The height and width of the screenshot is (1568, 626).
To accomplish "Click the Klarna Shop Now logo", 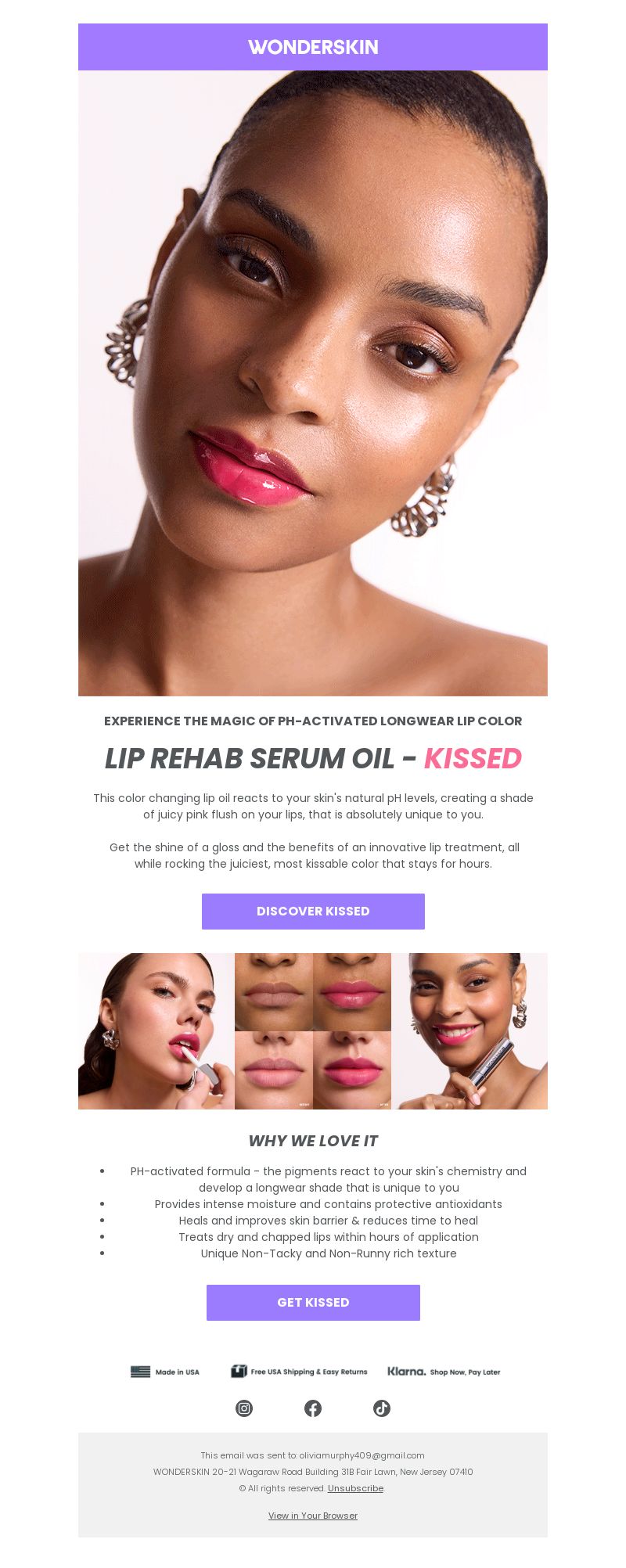I will pos(444,1372).
